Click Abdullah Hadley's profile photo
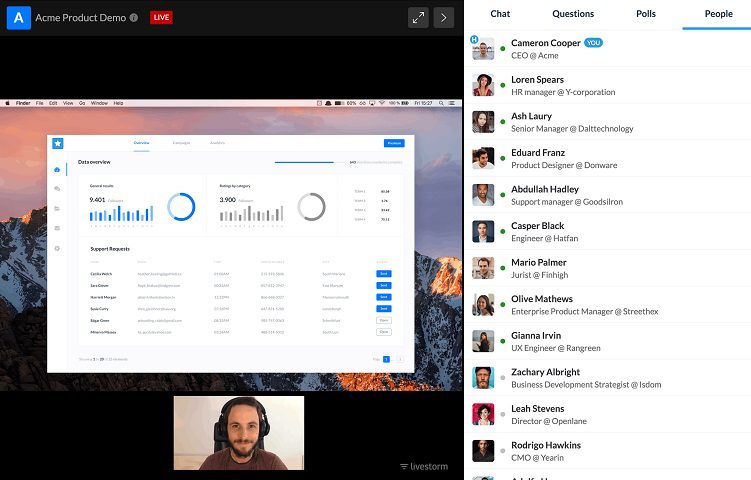This screenshot has width=751, height=480. [x=483, y=194]
